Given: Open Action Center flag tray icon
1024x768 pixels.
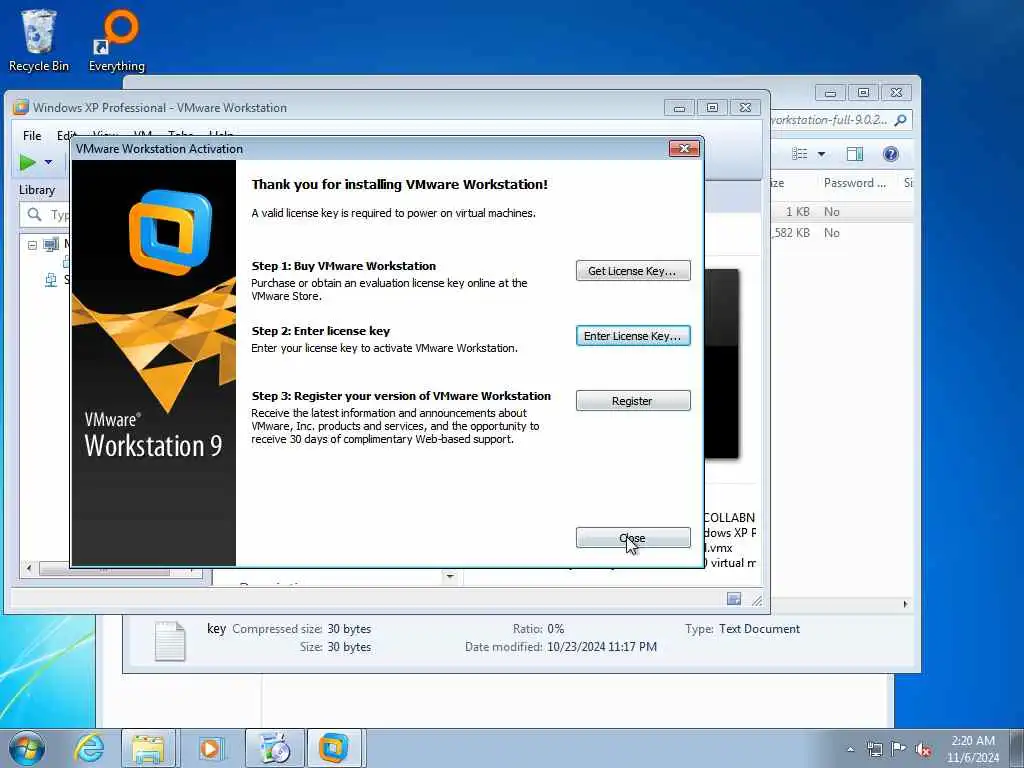Looking at the screenshot, I should click(x=899, y=749).
